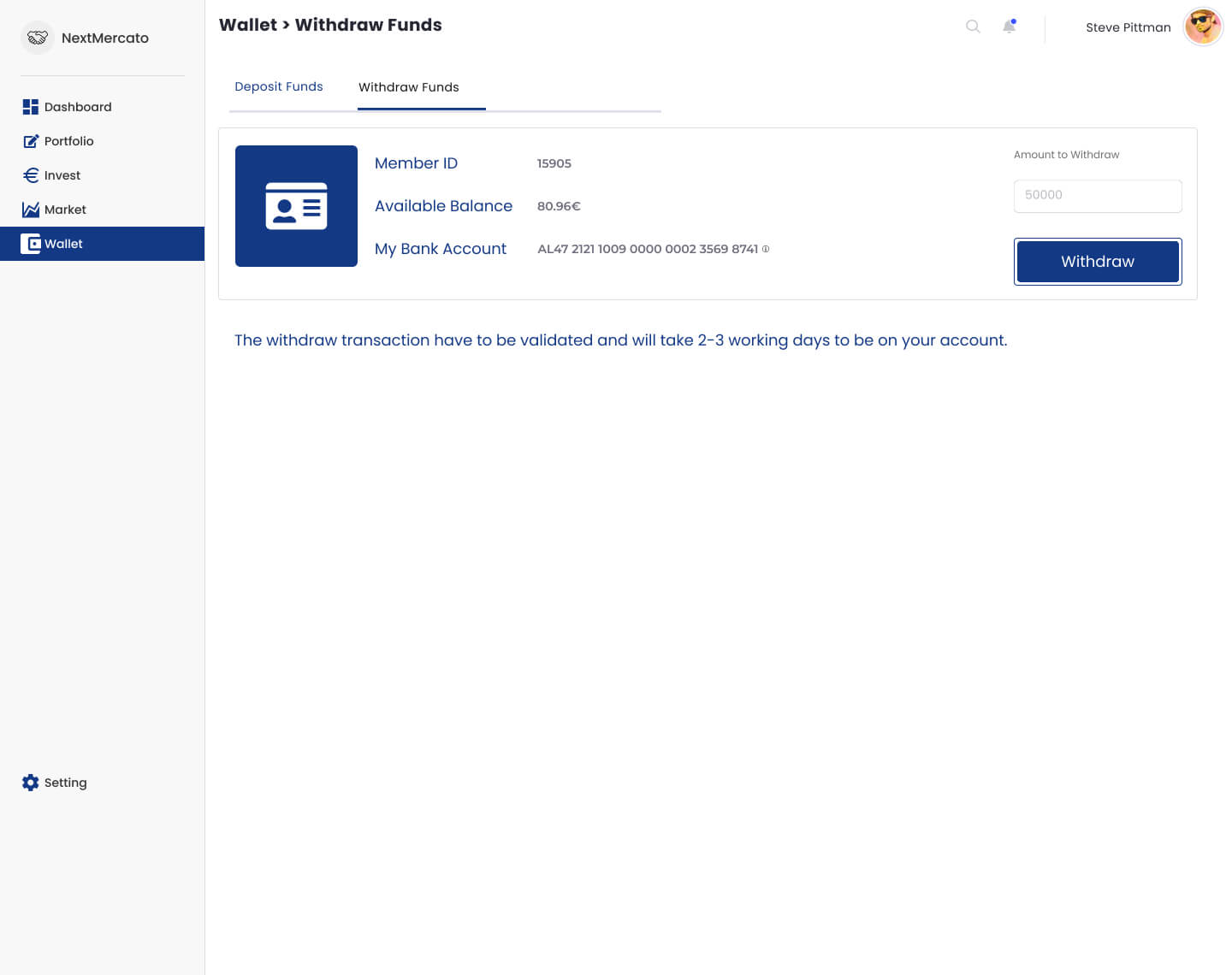Click the Wallet icon in sidebar

pos(31,244)
